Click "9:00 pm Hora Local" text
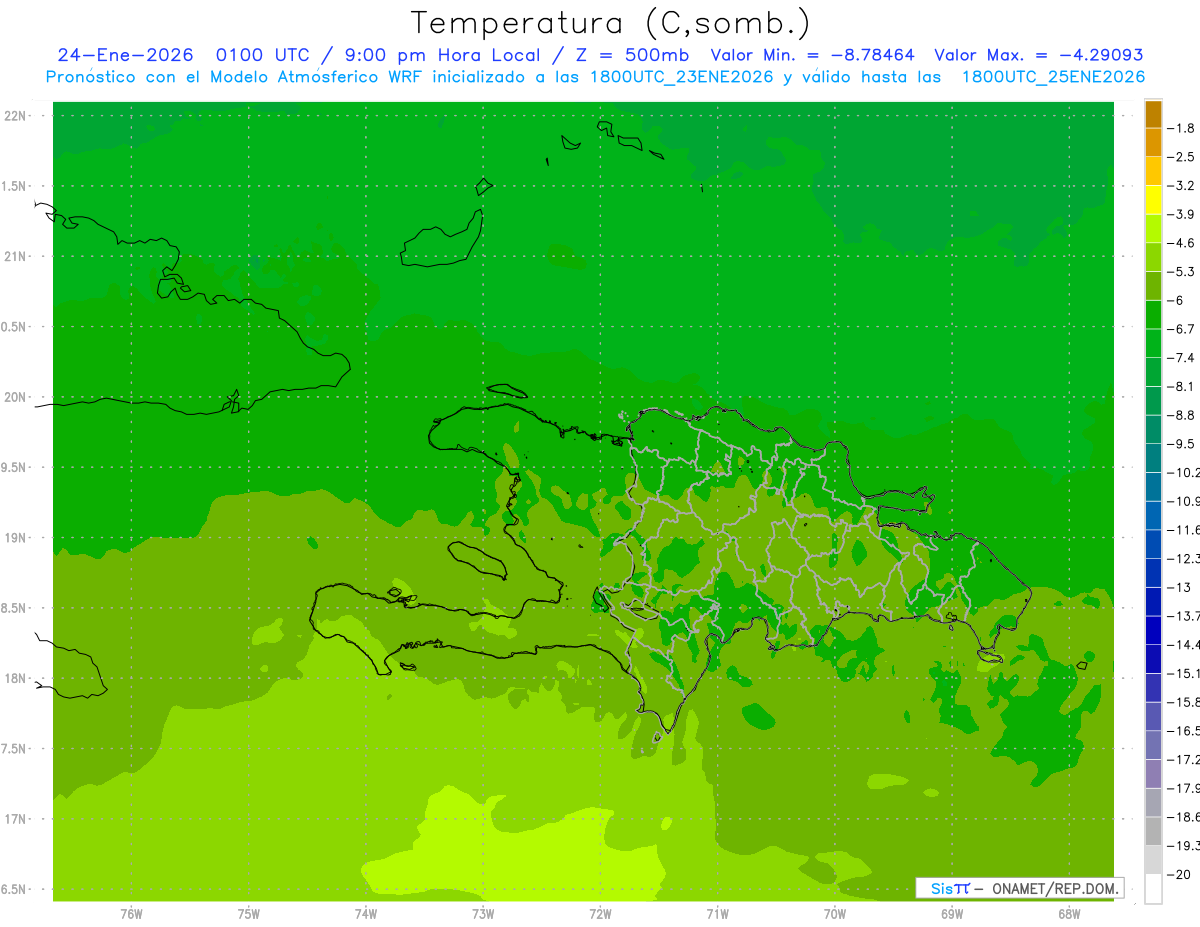 444,55
